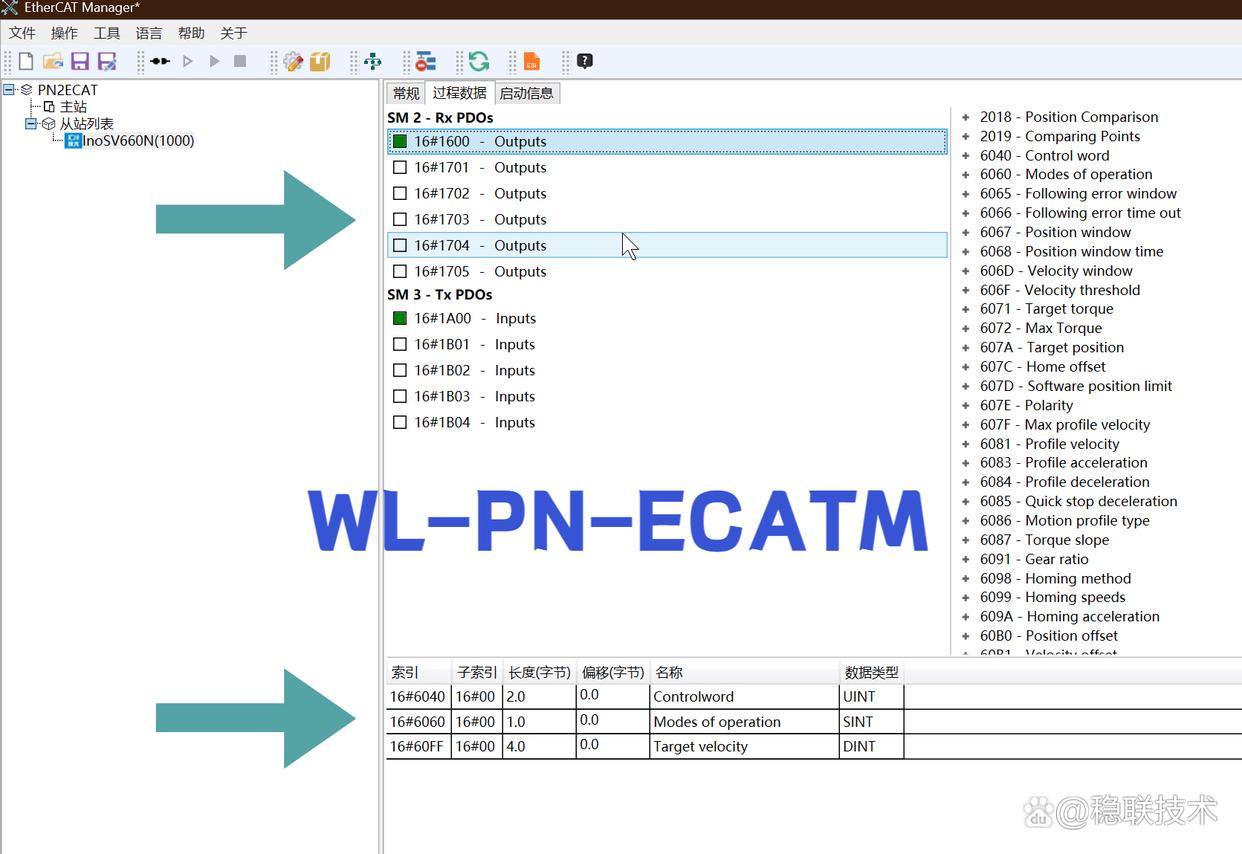Image resolution: width=1242 pixels, height=854 pixels.
Task: Expand the 6098 - Homing method entry
Action: pos(966,579)
